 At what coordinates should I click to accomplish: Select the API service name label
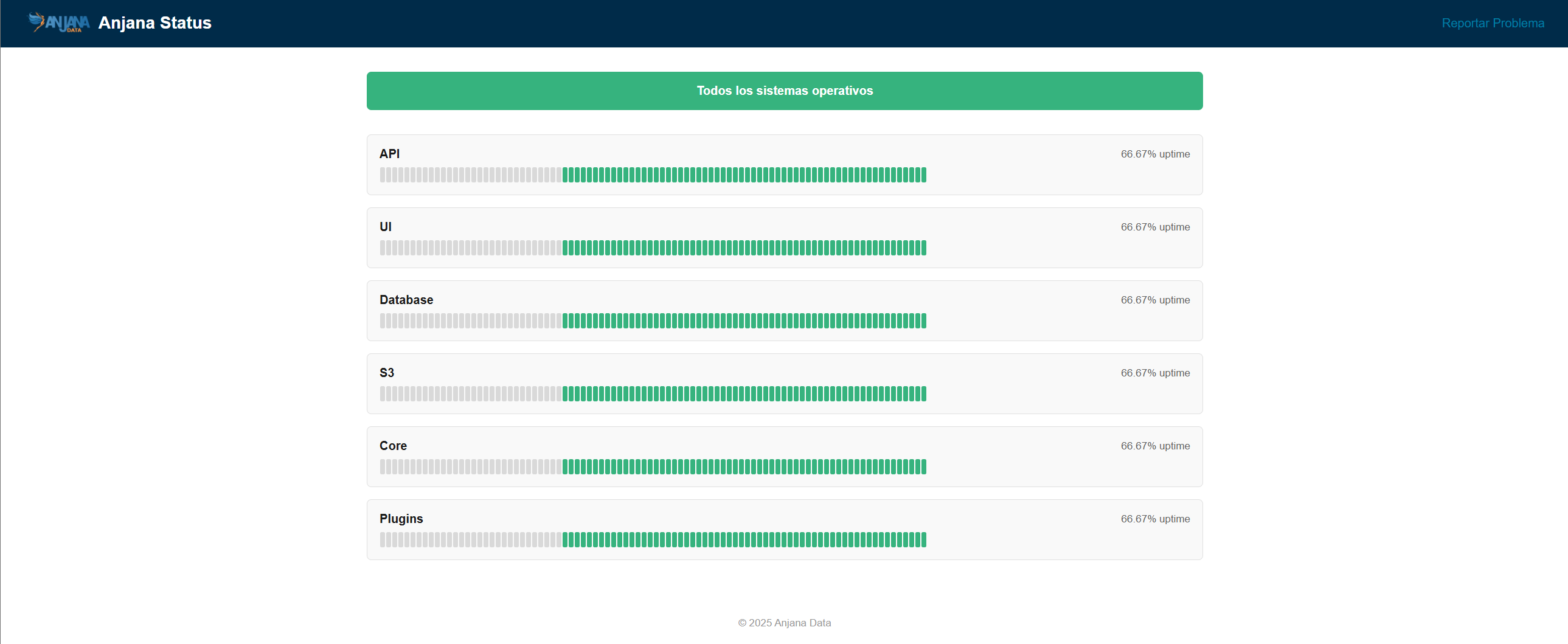coord(389,154)
